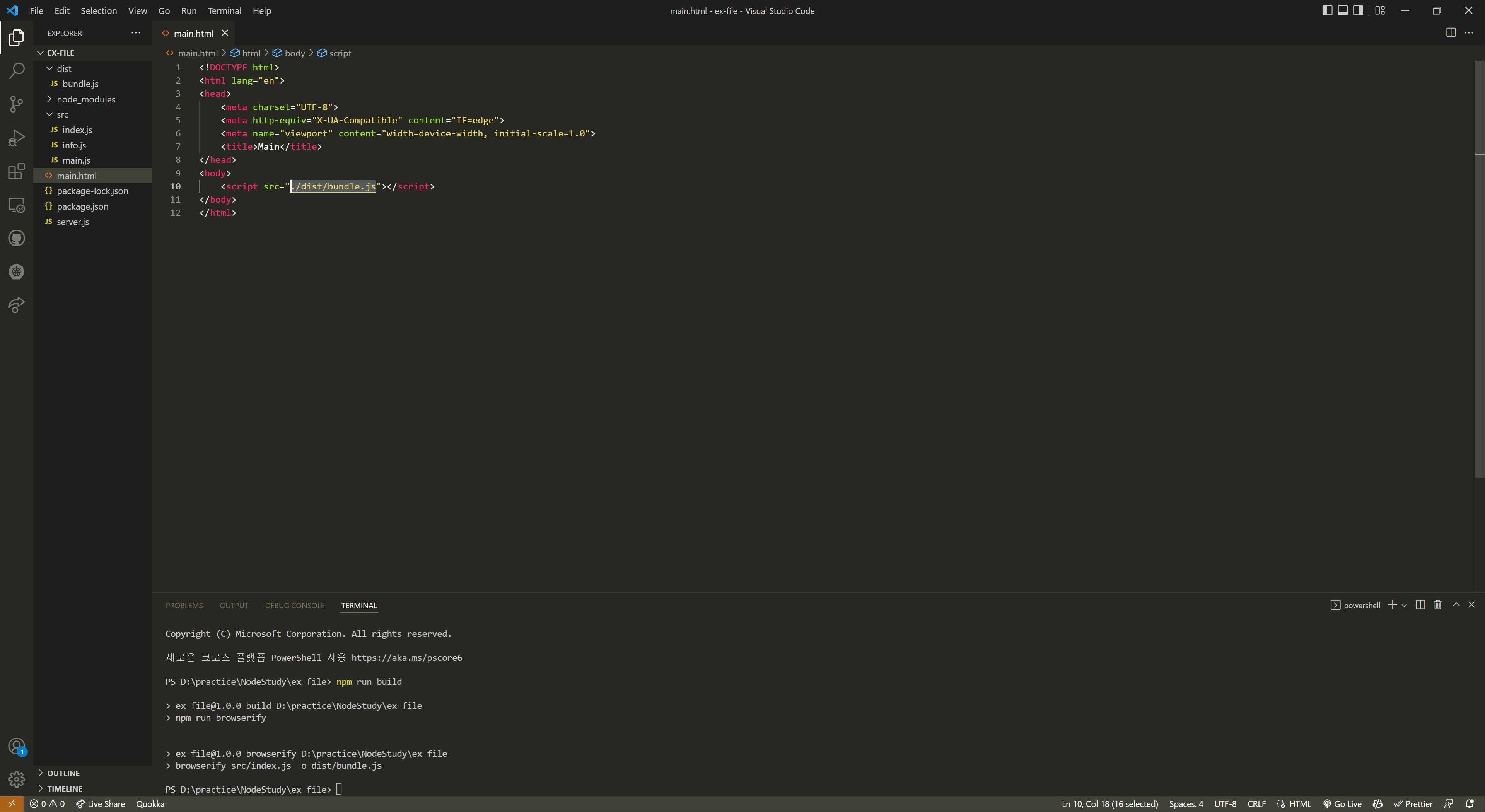Open the new terminal launch profile dropdown

pyautogui.click(x=1404, y=605)
